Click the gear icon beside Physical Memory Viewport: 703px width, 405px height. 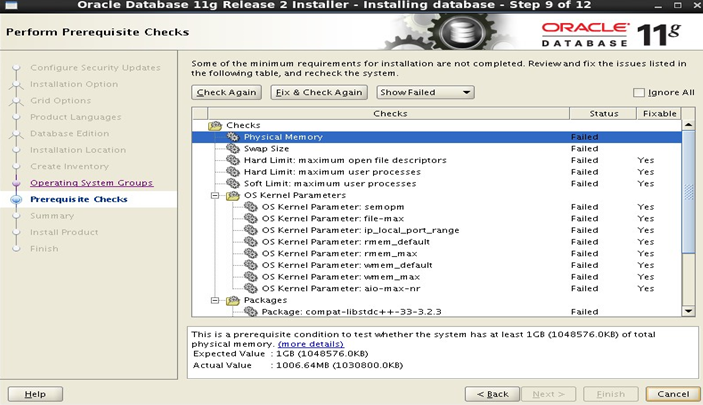pos(233,137)
